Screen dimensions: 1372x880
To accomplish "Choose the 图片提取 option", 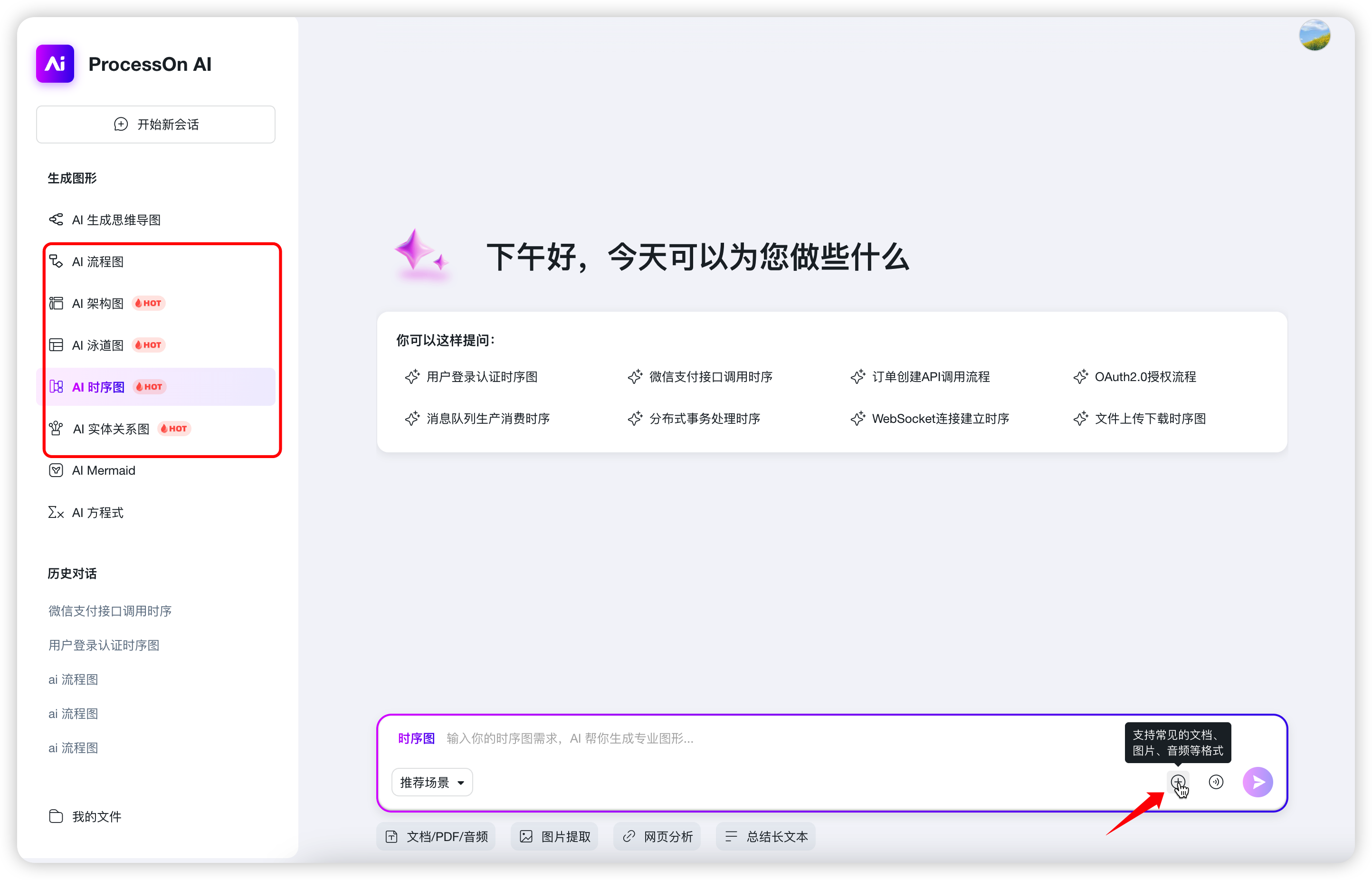I will coord(554,837).
